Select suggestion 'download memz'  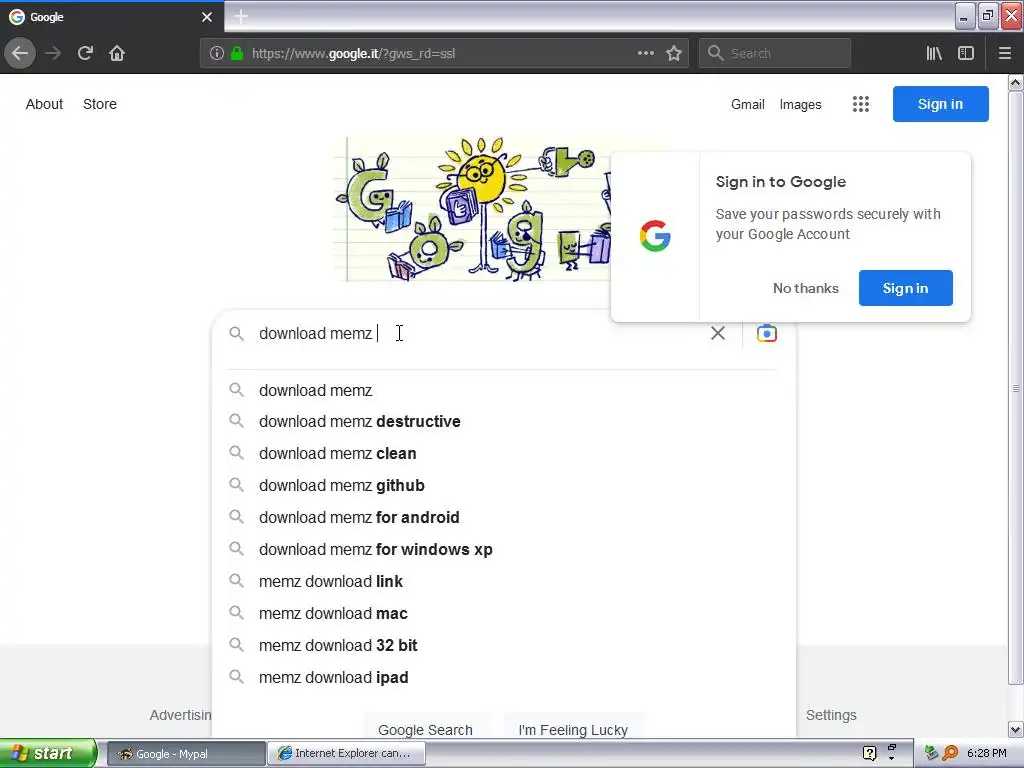tap(502, 390)
